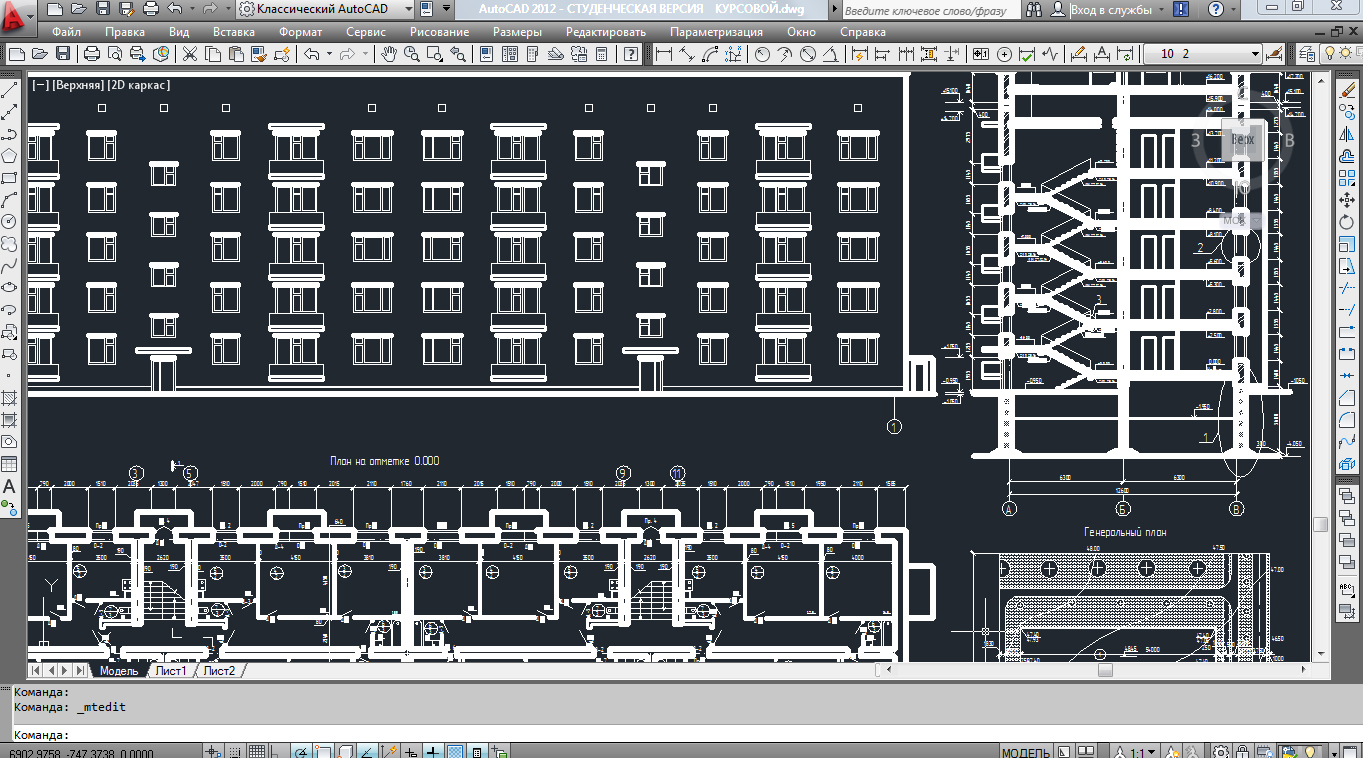Click Plot printer icon in standard toolbar
The width and height of the screenshot is (1367, 758).
tap(92, 54)
